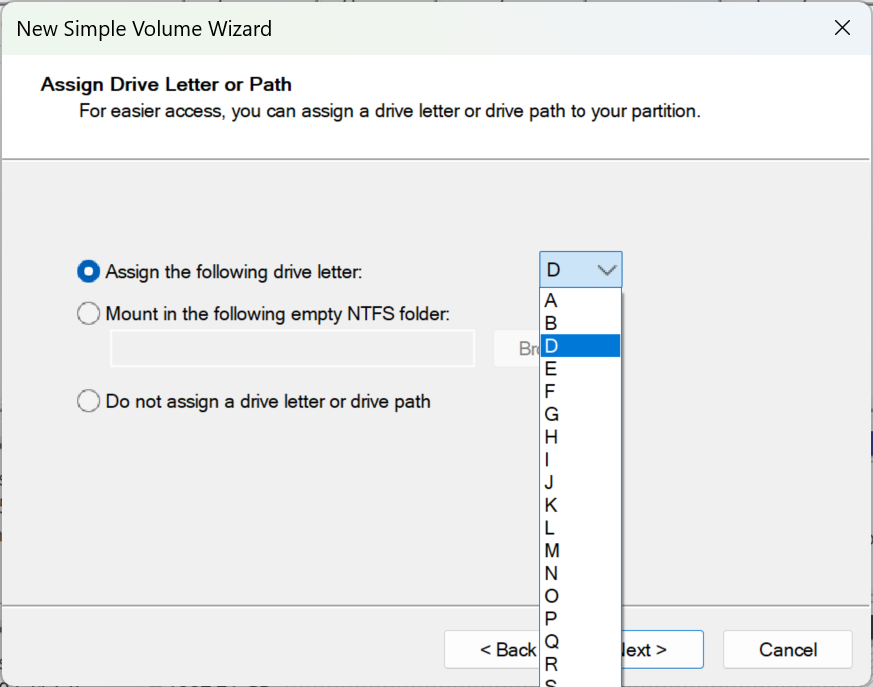Close the New Simple Volume Wizard
This screenshot has height=687, width=873.
(843, 28)
